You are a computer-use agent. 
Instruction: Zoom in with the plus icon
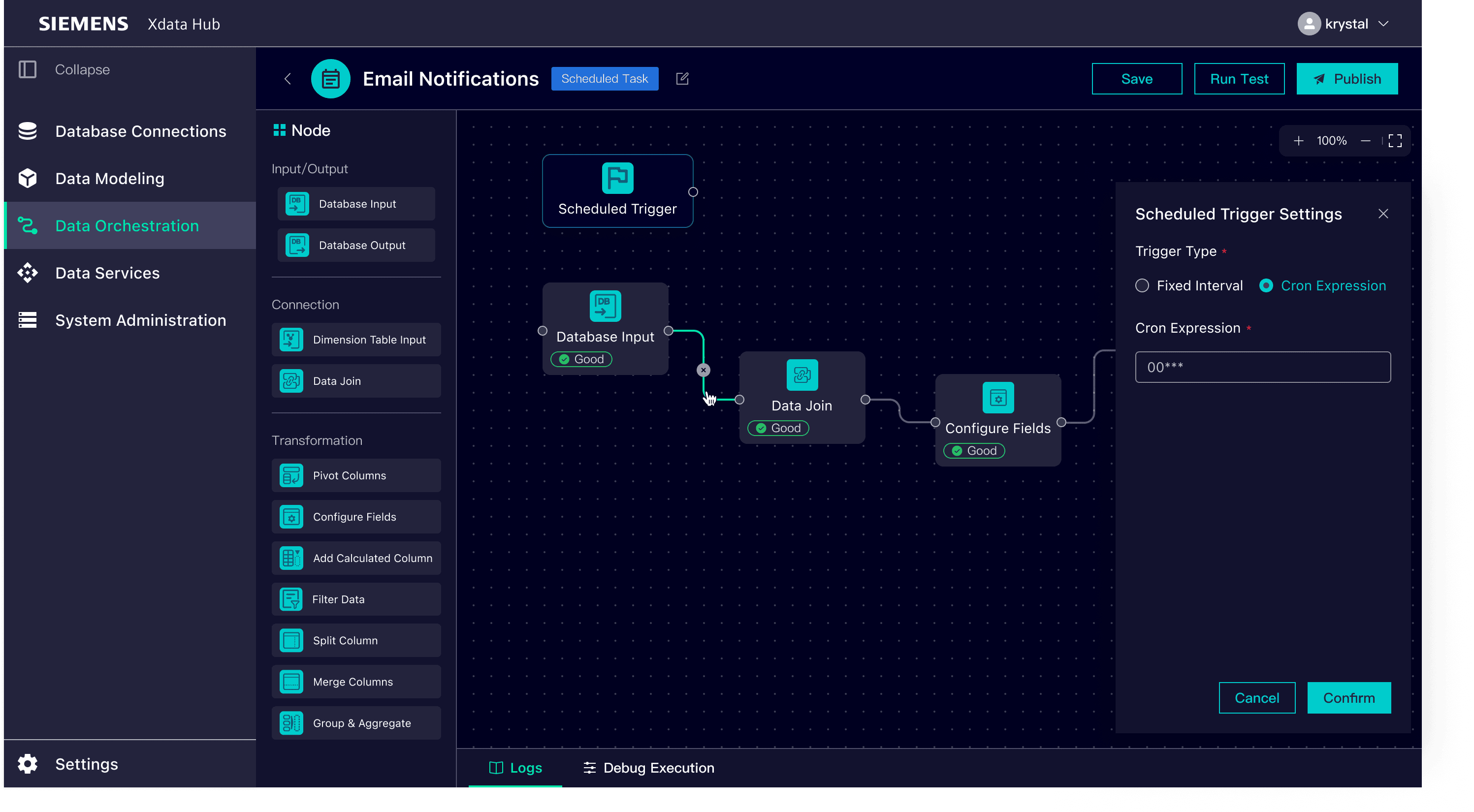tap(1298, 141)
